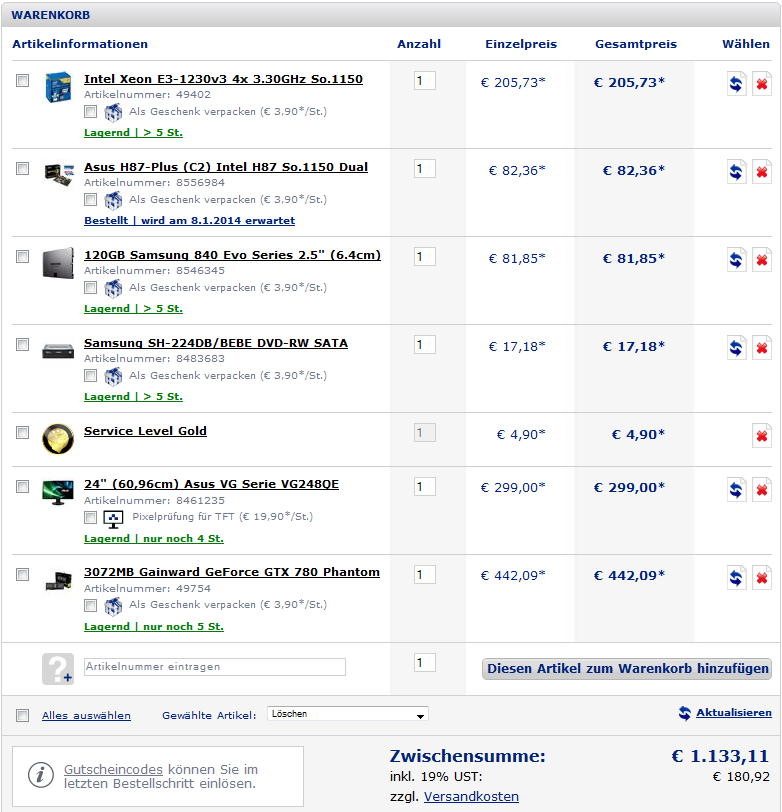Viewport: 782px width, 812px height.
Task: Click gift wrap icon under Asus H87-Plus
Action: (x=113, y=200)
